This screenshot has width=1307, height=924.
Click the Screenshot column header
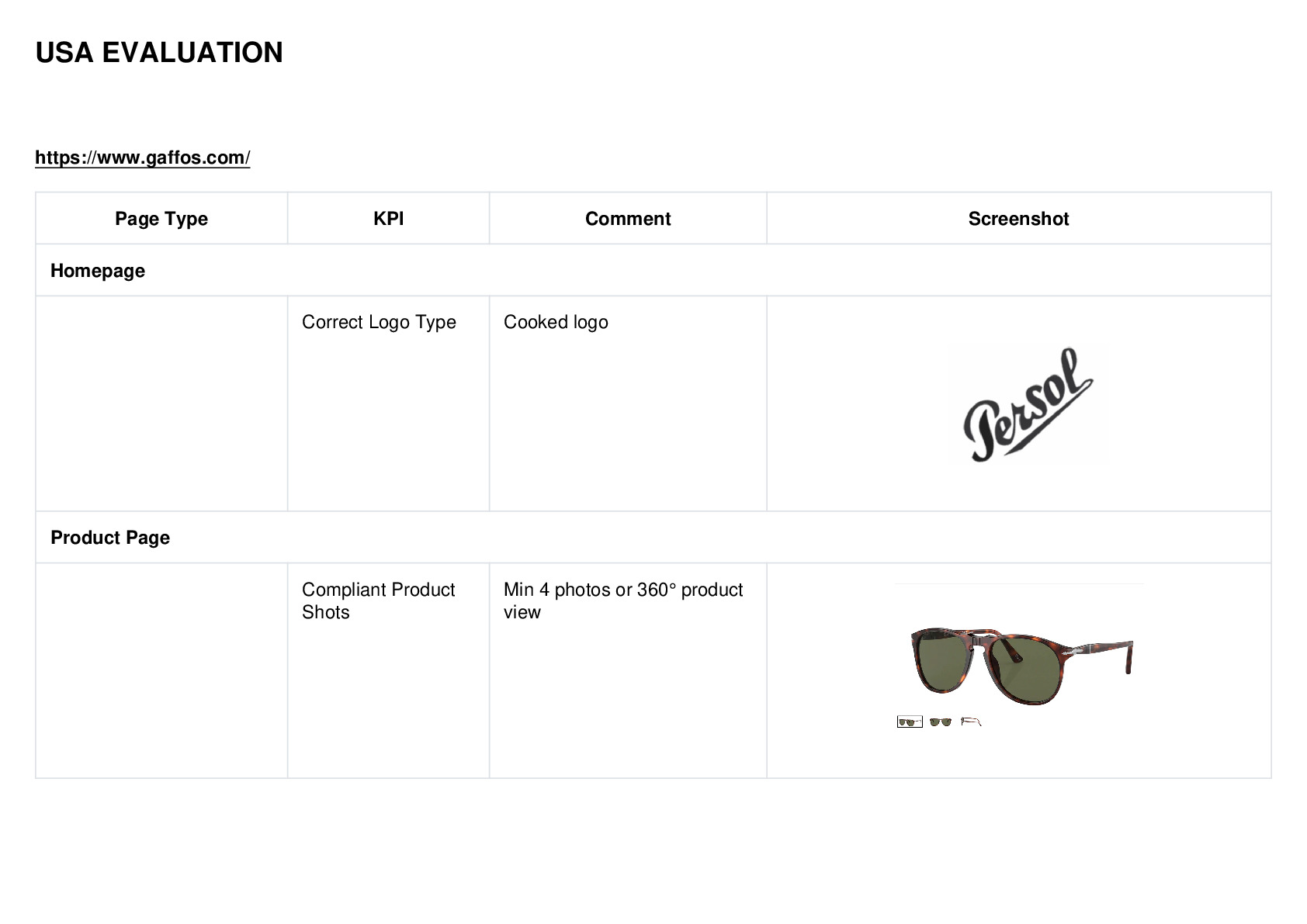click(1018, 219)
